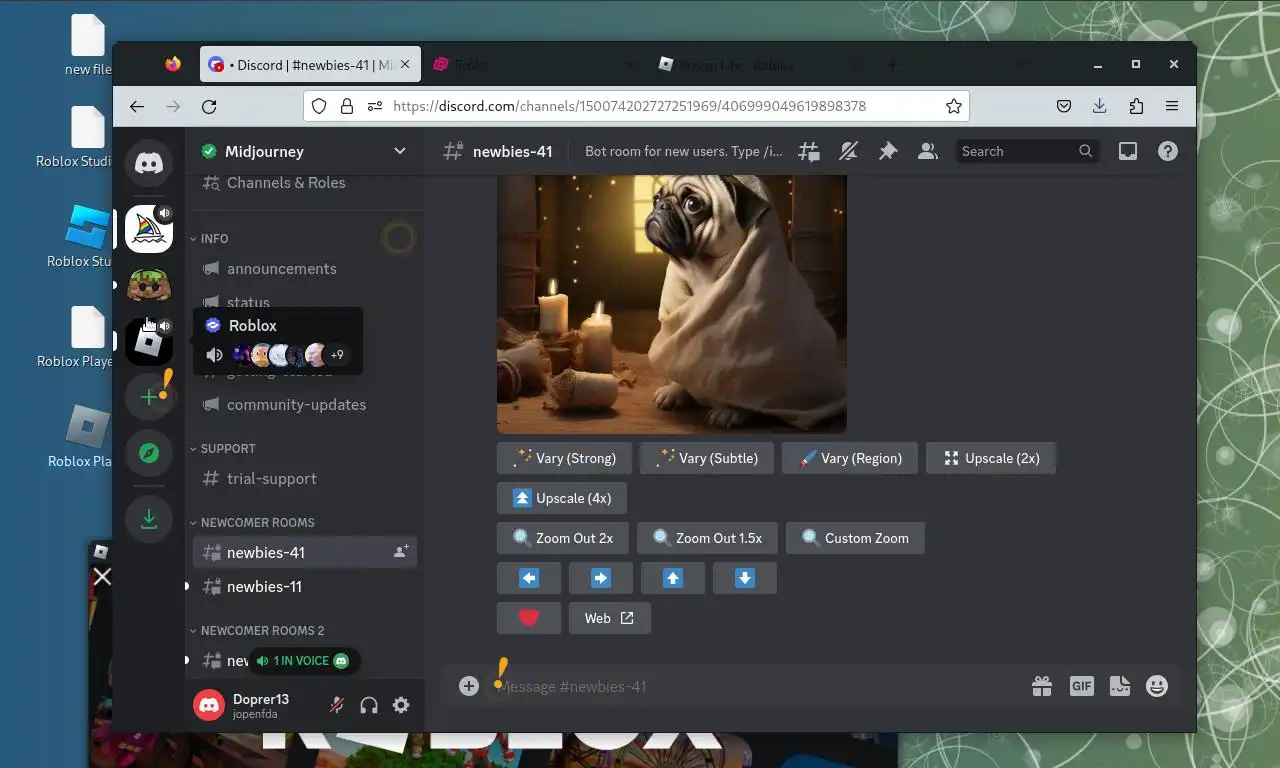Click the pan left arrow button

[529, 578]
